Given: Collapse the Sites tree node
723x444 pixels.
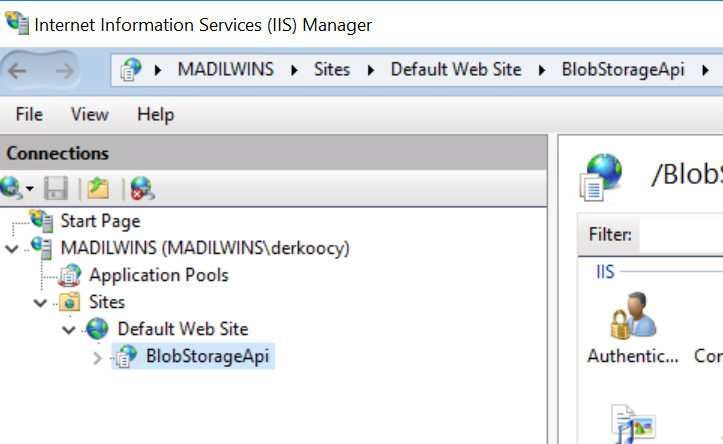Looking at the screenshot, I should coord(41,302).
